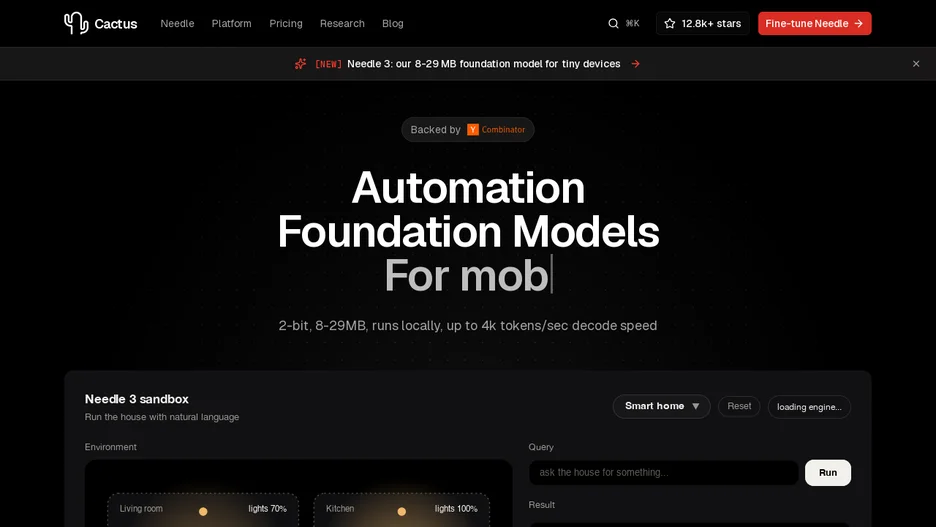Viewport: 936px width, 527px height.
Task: Click the ⌘K search shortcut hint
Action: pos(632,23)
